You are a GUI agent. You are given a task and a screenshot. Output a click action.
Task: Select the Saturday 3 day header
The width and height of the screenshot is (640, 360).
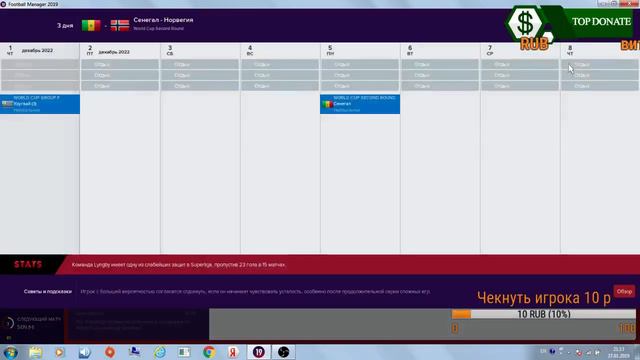tap(200, 50)
